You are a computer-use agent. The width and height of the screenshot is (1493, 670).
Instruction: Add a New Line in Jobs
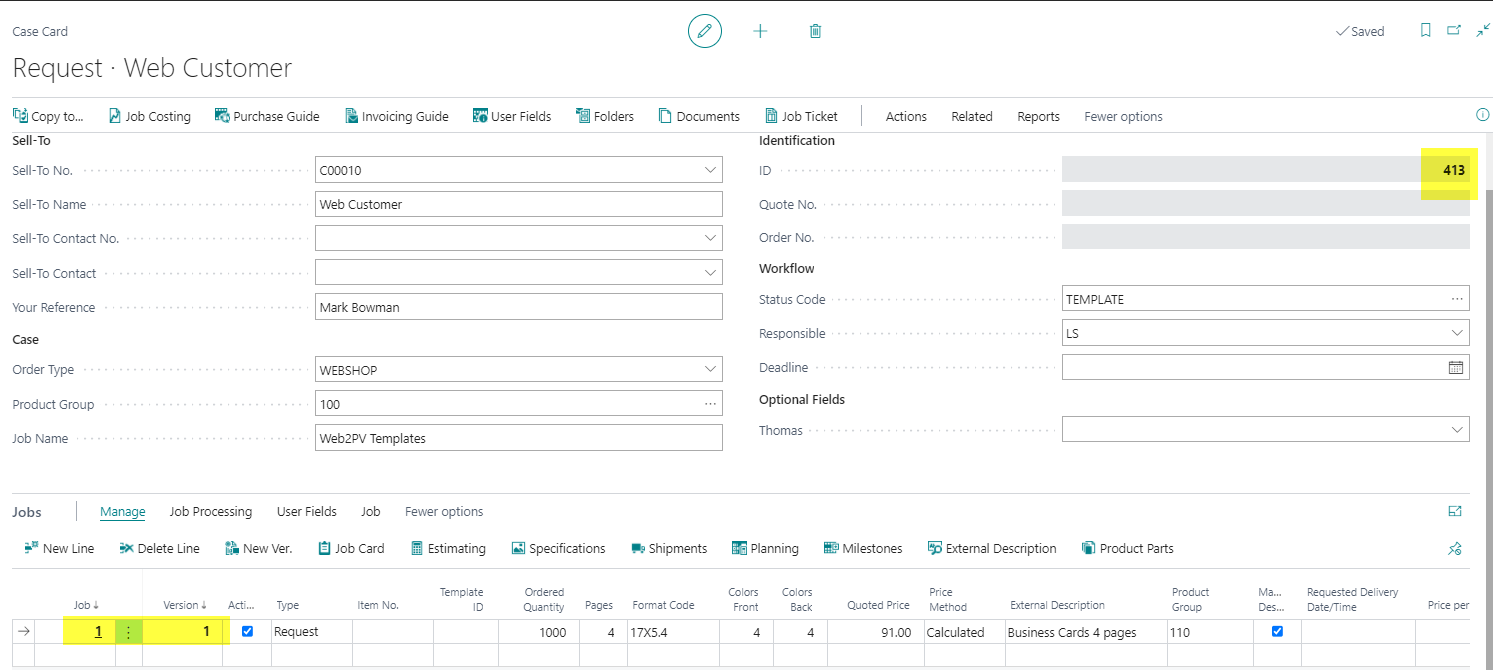click(59, 548)
